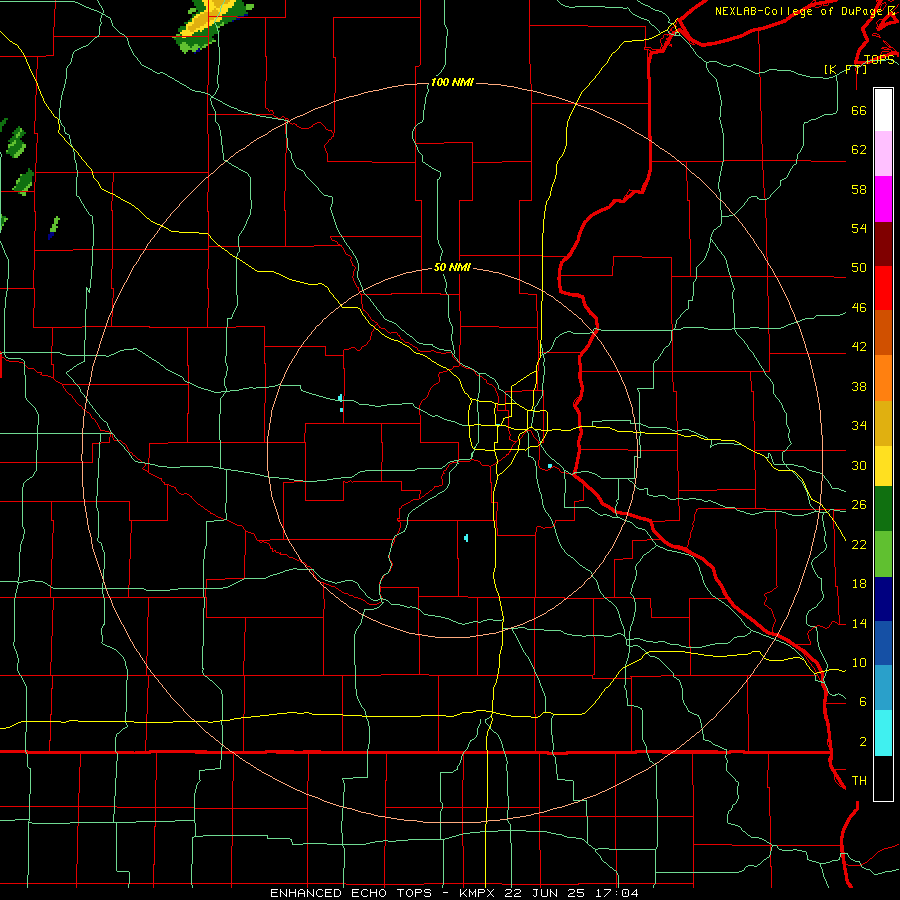Click the '38' legend value
The image size is (900, 900).
click(859, 387)
